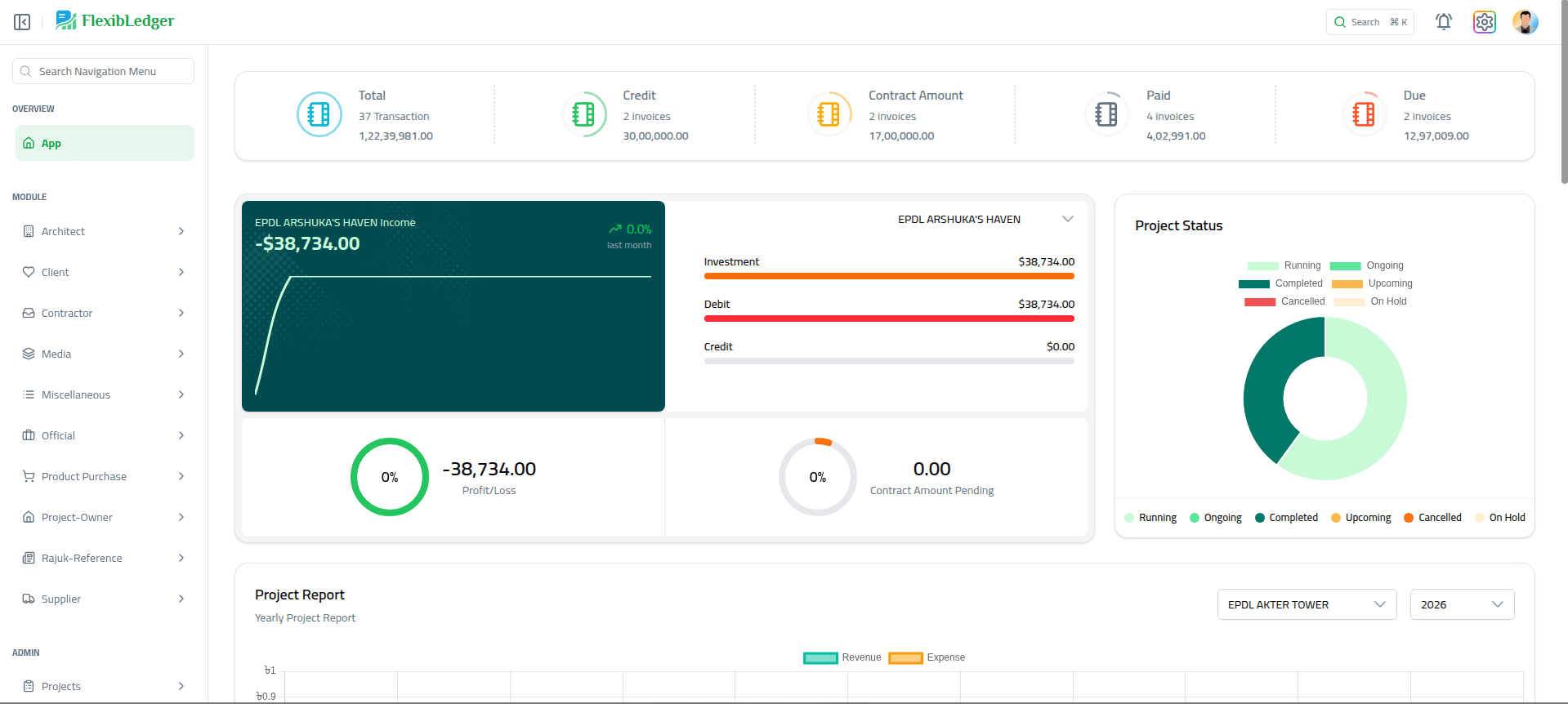Viewport: 1568px width, 704px height.
Task: Toggle Revenue series in Project Report
Action: coord(842,657)
